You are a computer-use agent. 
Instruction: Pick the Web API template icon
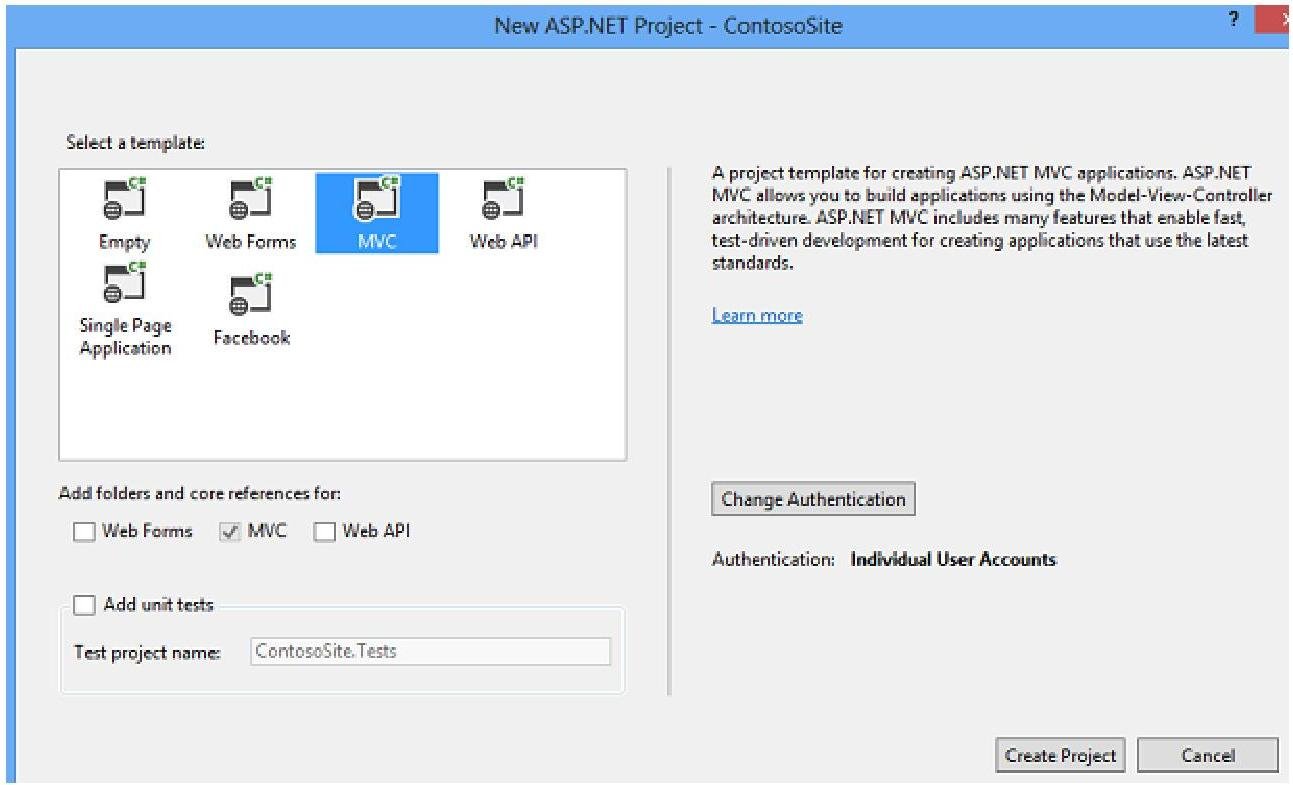pyautogui.click(x=503, y=201)
